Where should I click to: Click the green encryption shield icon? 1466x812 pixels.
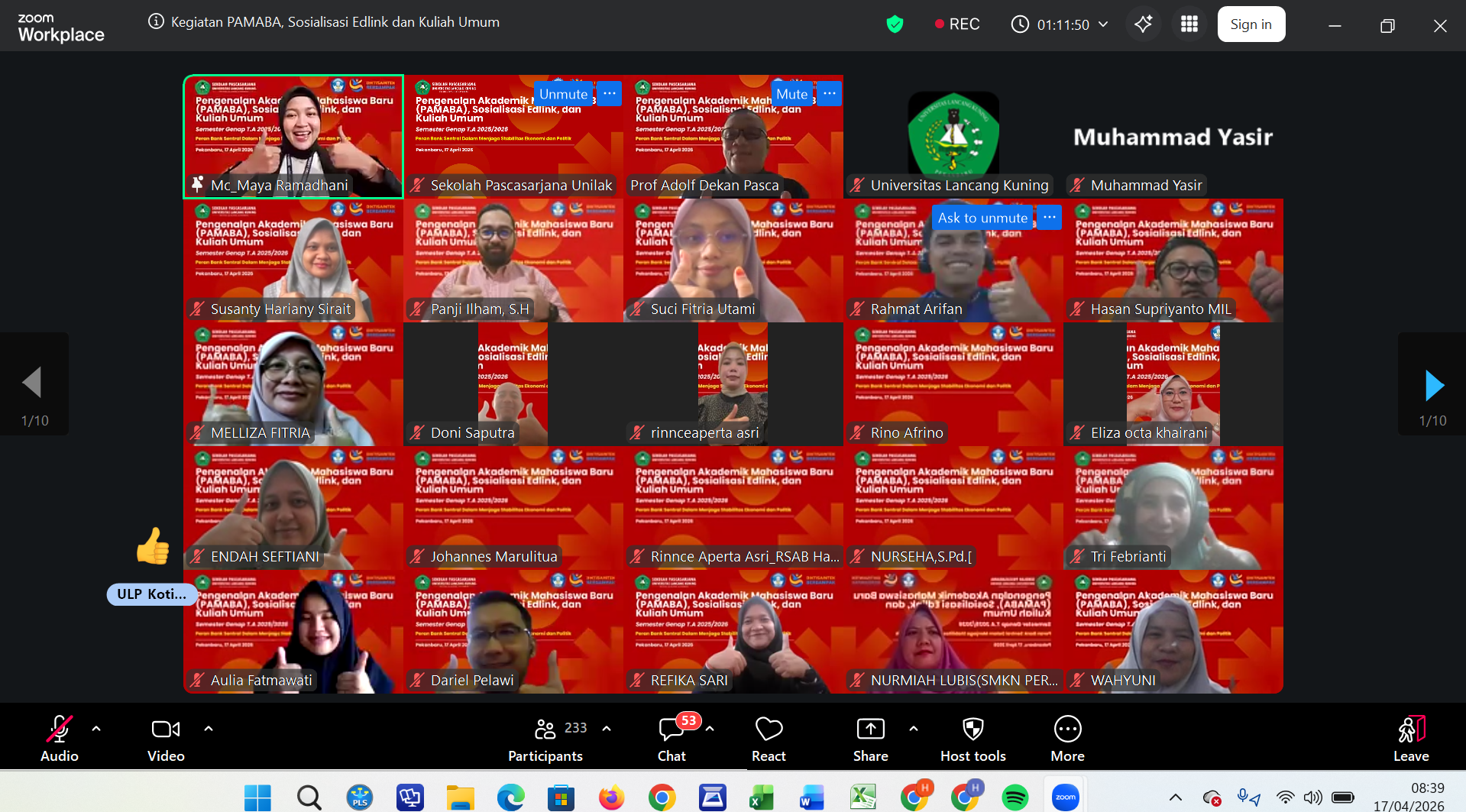[x=895, y=24]
